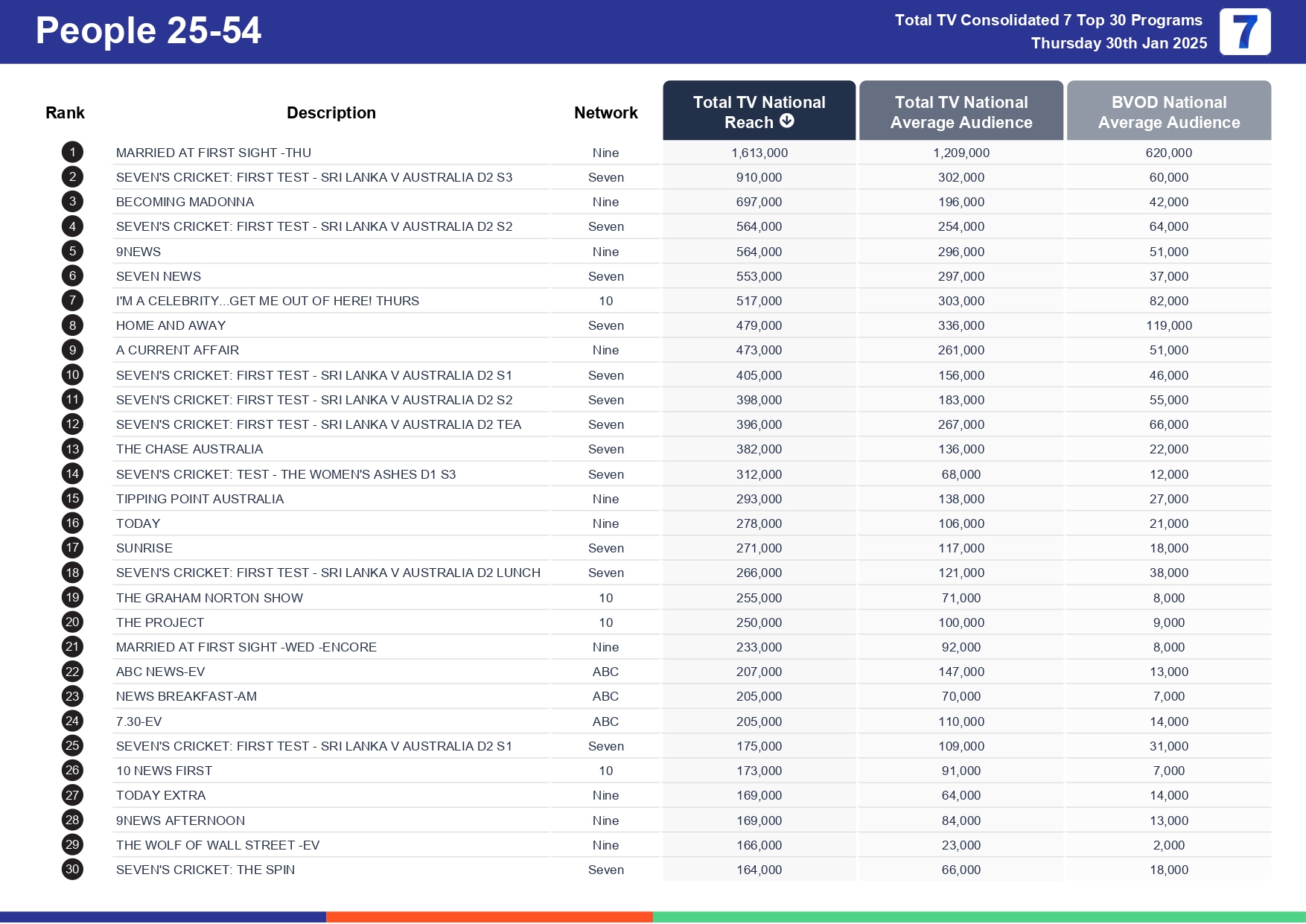
Task: Click the sort descending arrow on Reach column
Action: [786, 122]
